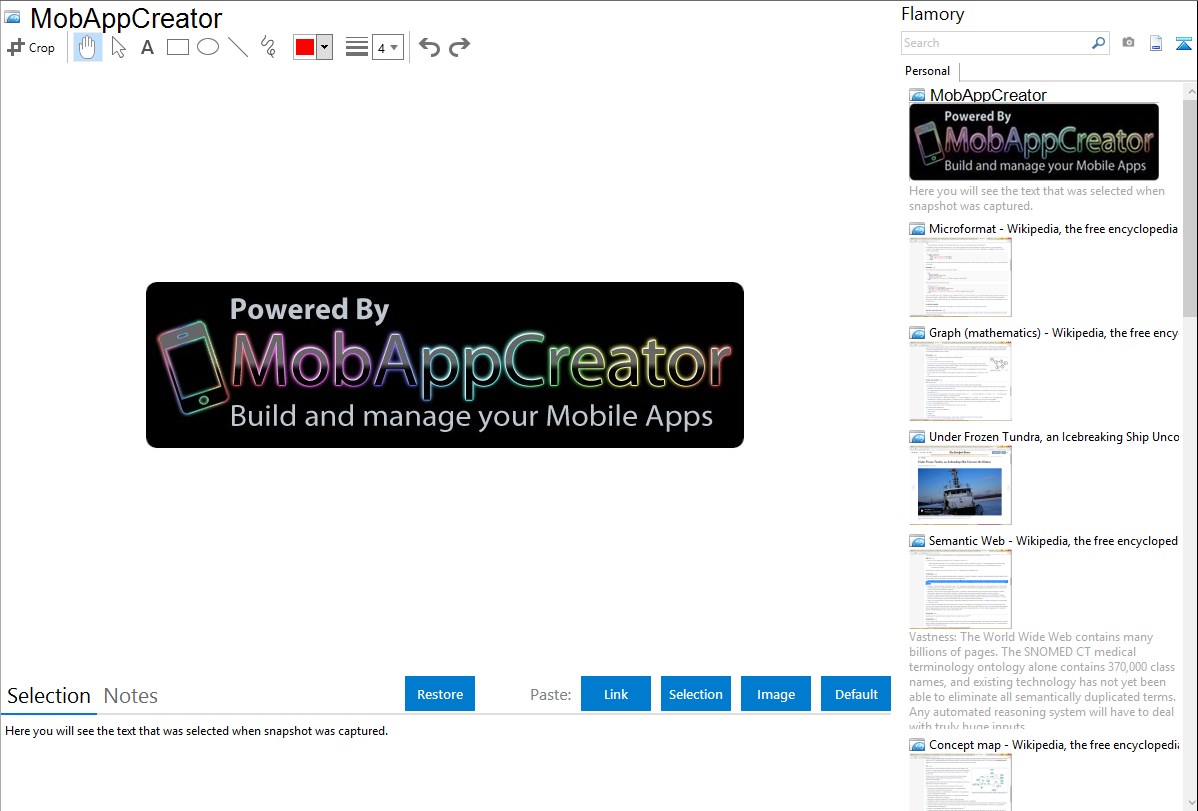Select the MobAppCreator sidebar list title
This screenshot has height=811, width=1198.
[x=988, y=95]
